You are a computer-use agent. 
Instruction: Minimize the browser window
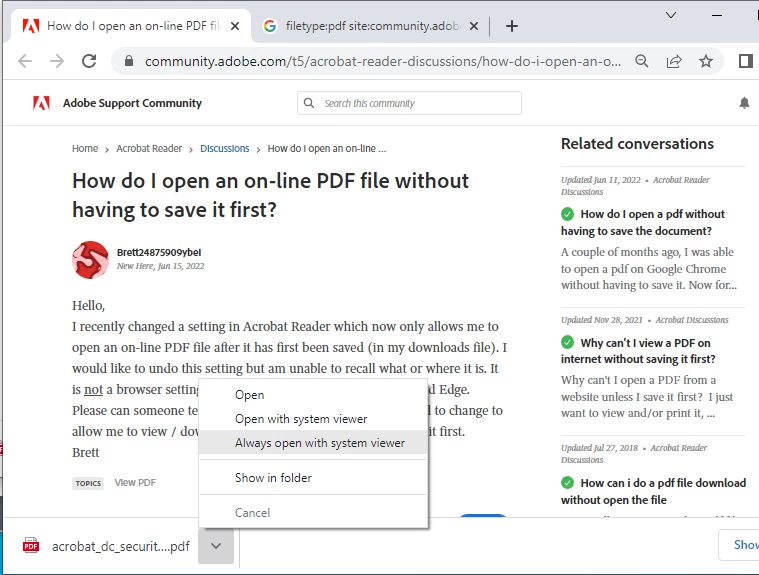click(717, 15)
